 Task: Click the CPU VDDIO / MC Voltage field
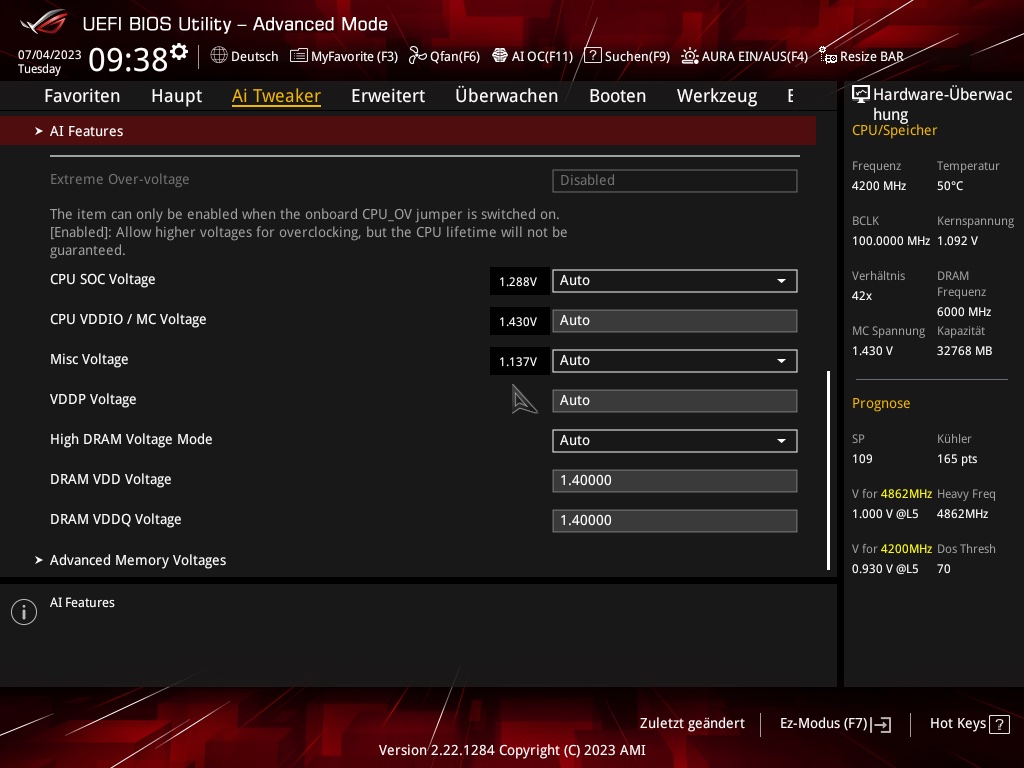(x=675, y=321)
